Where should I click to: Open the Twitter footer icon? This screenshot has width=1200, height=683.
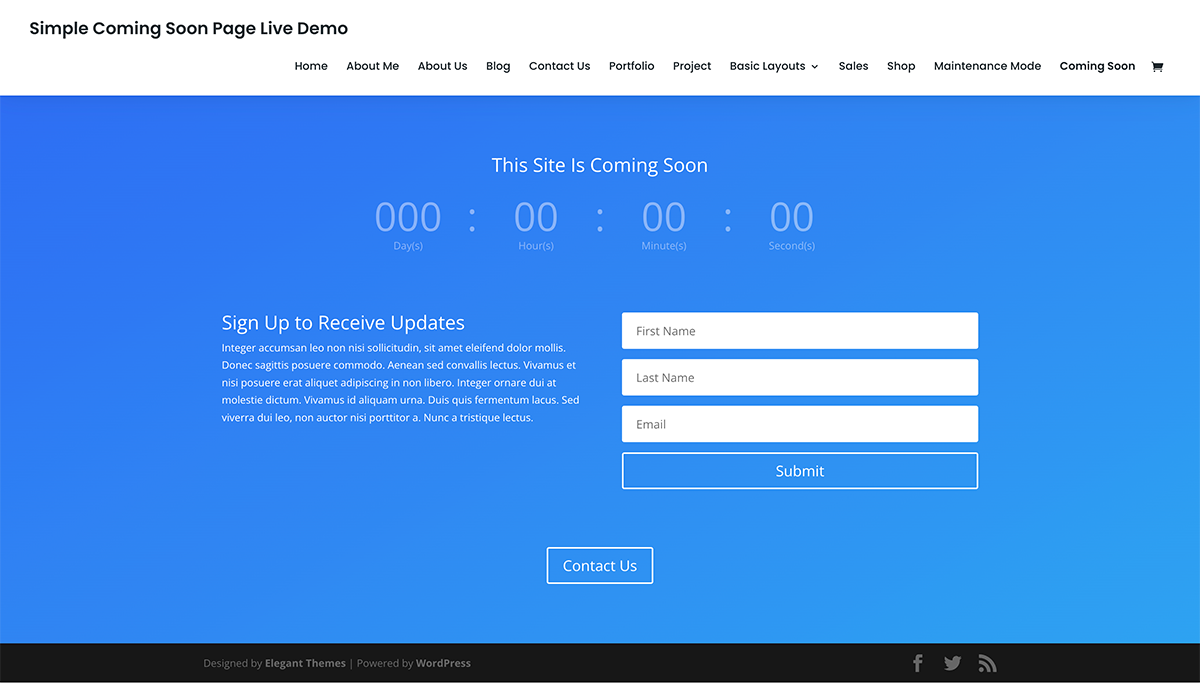coord(952,663)
